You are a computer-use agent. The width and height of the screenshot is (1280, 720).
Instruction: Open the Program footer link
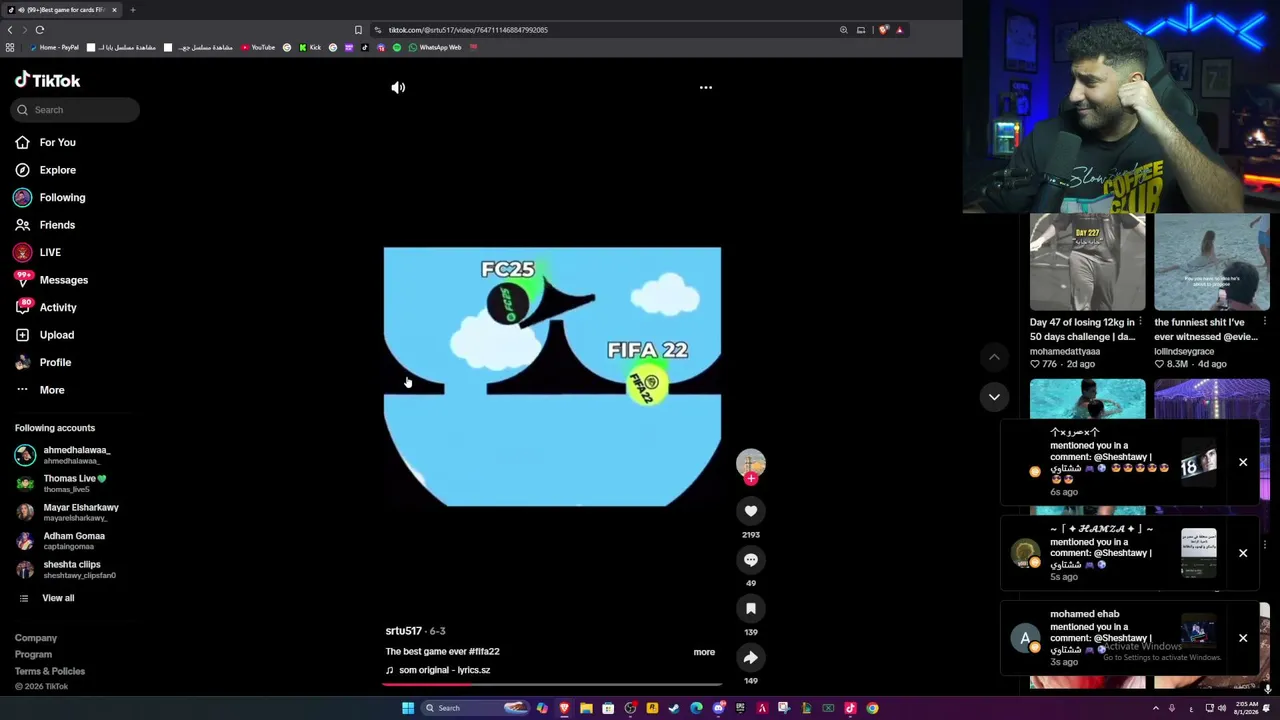[33, 654]
